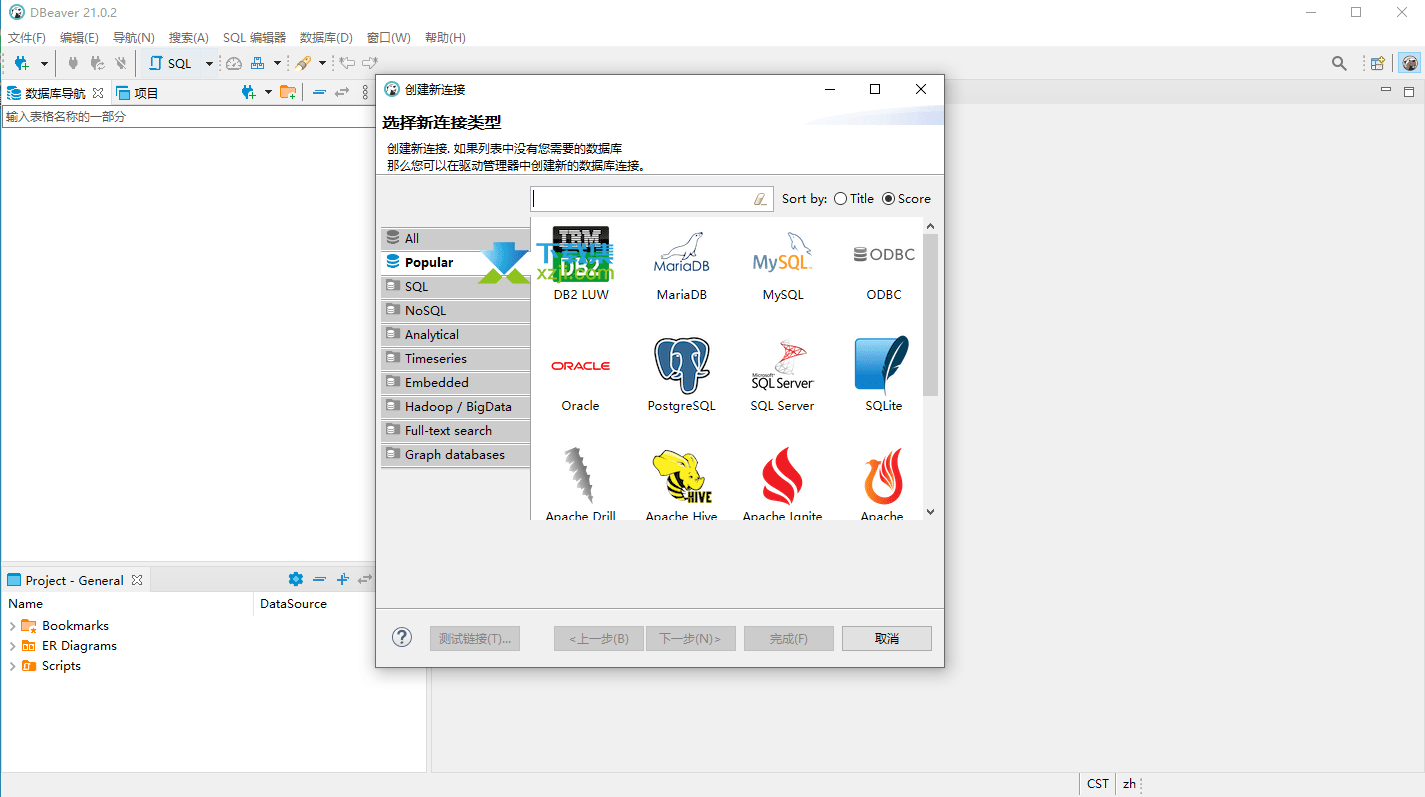Expand the SQL button dropdown arrow
The height and width of the screenshot is (797, 1425).
point(209,64)
